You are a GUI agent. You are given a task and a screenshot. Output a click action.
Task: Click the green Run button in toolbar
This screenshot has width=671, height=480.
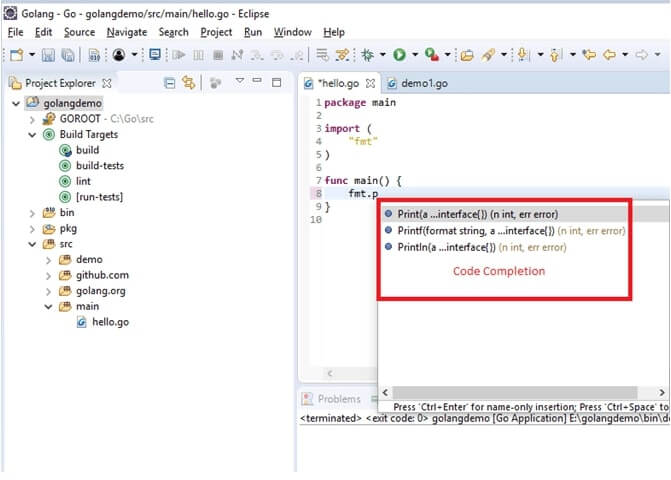point(398,55)
